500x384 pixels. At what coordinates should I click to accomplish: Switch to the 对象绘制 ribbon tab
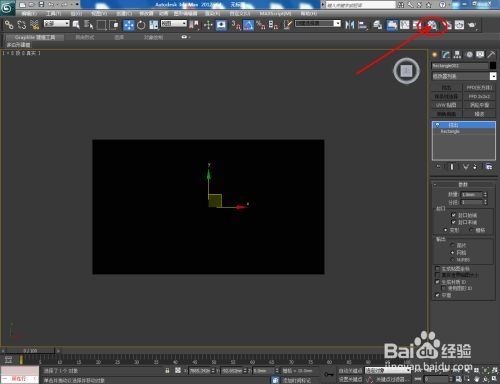(153, 37)
